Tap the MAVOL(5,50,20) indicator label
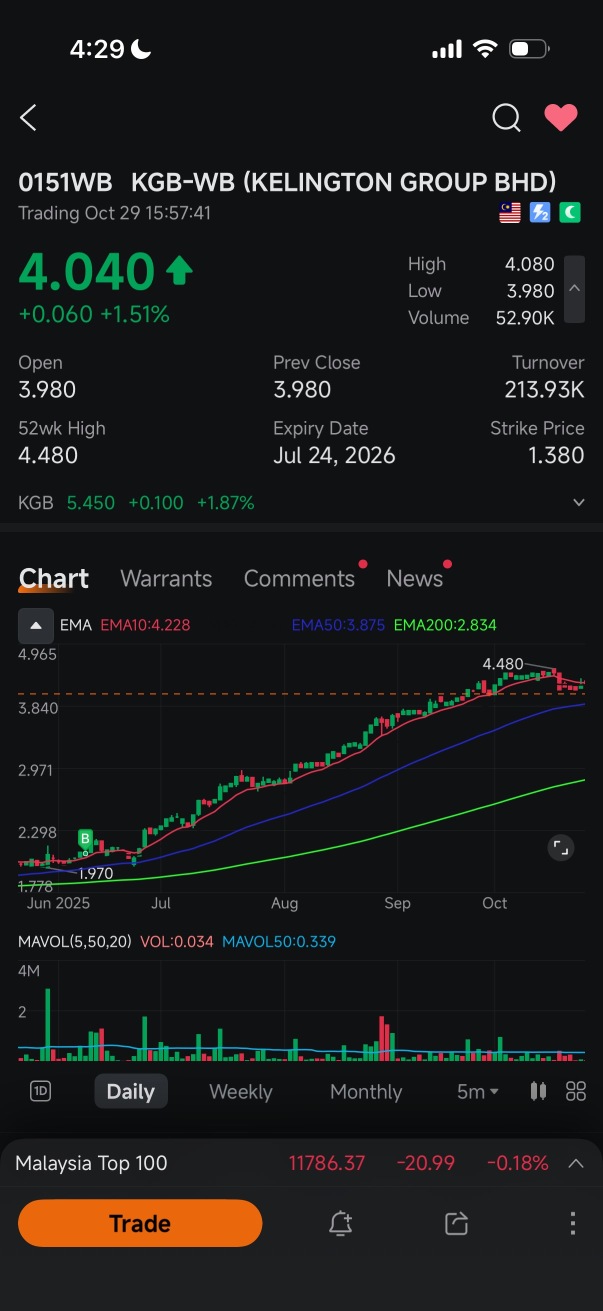This screenshot has height=1311, width=603. click(75, 941)
